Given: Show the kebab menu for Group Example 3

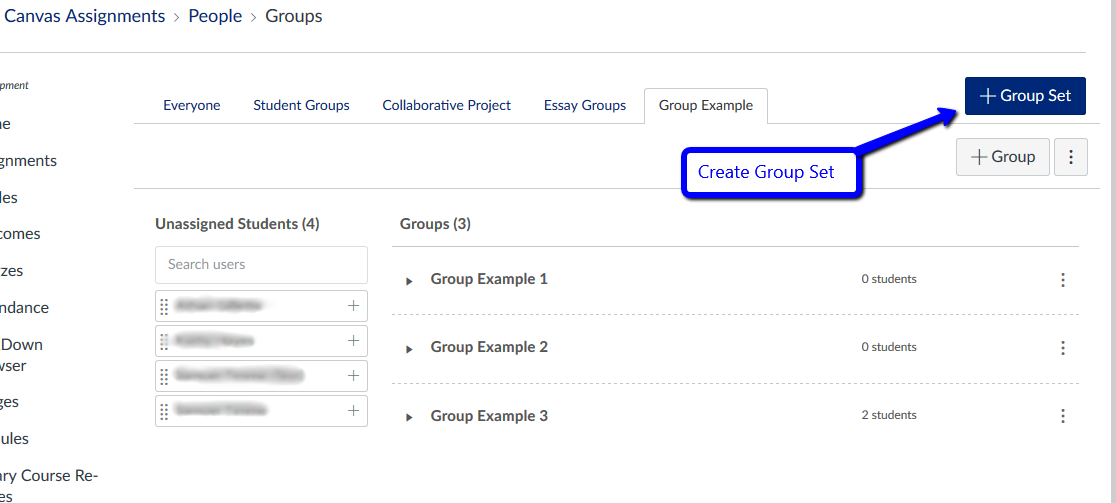Looking at the screenshot, I should (1063, 416).
